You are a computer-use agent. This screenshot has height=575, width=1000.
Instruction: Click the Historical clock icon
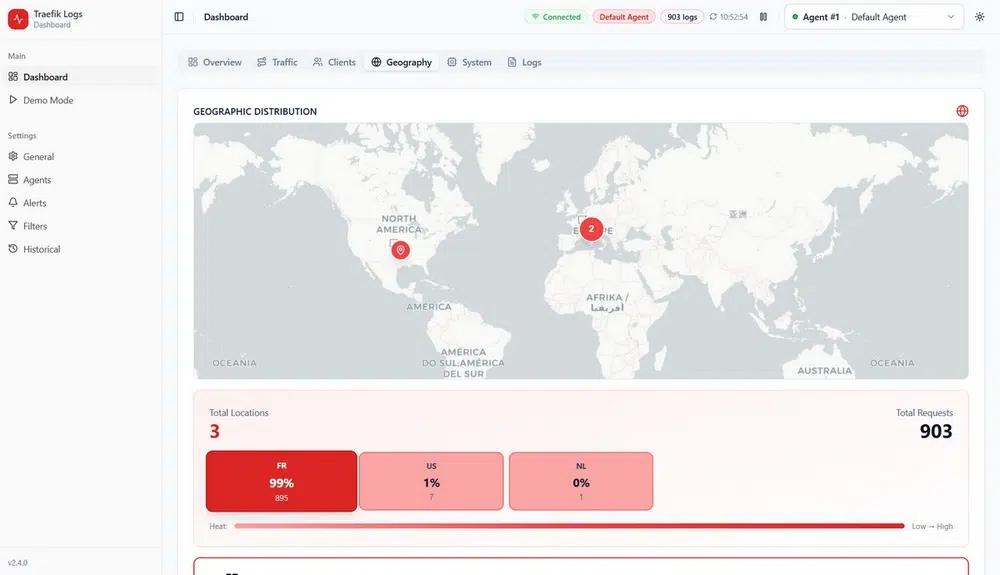tap(13, 249)
